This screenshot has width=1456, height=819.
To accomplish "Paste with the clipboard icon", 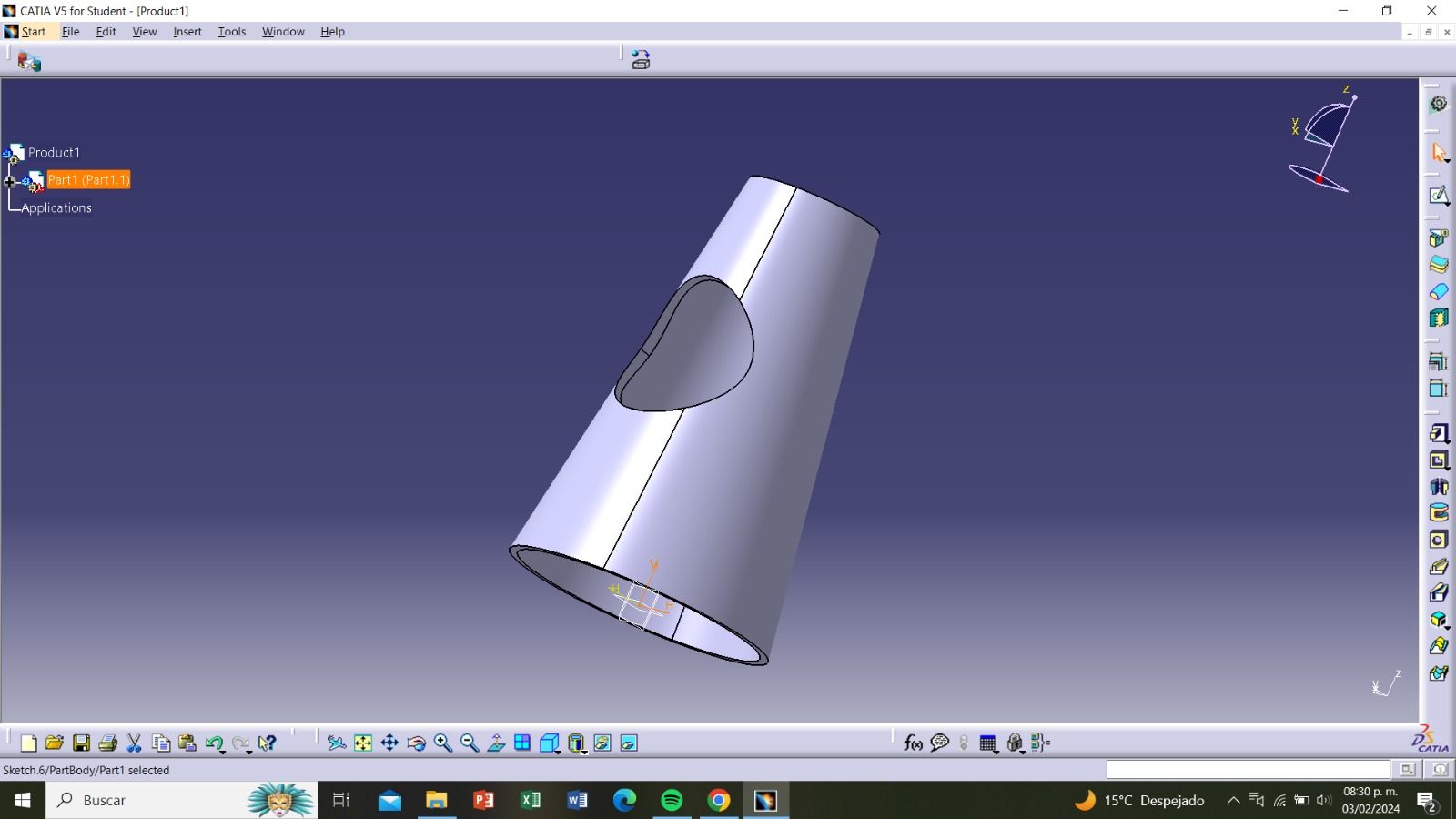I will click(x=187, y=743).
